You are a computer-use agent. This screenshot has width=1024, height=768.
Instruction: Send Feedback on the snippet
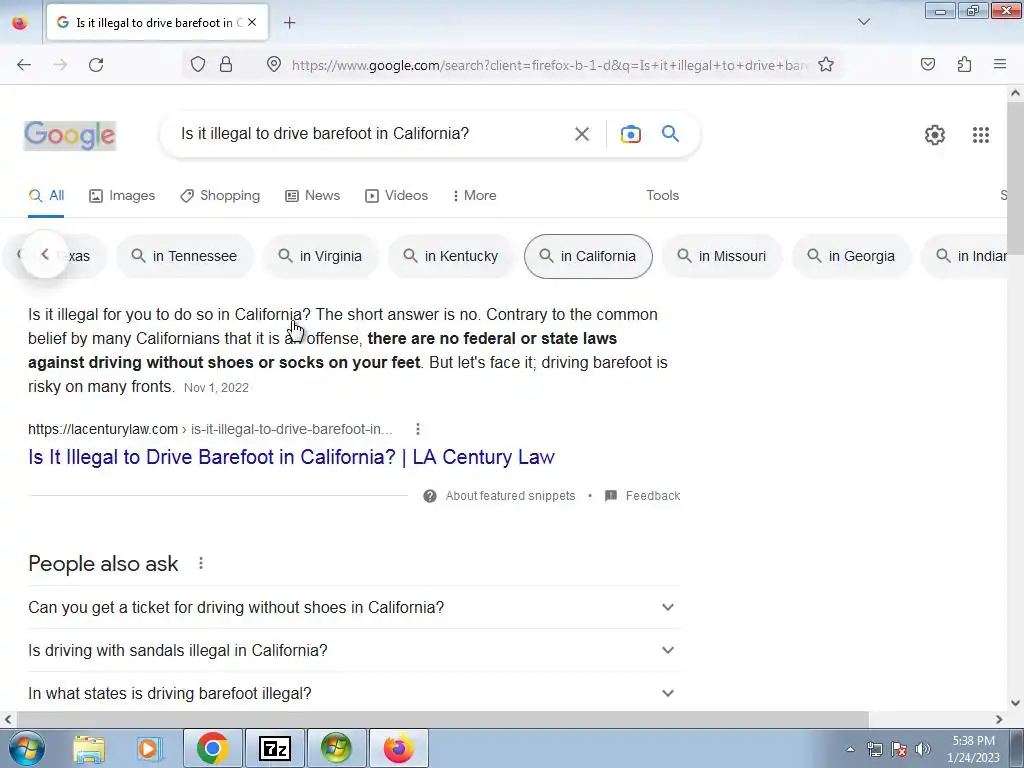click(643, 496)
